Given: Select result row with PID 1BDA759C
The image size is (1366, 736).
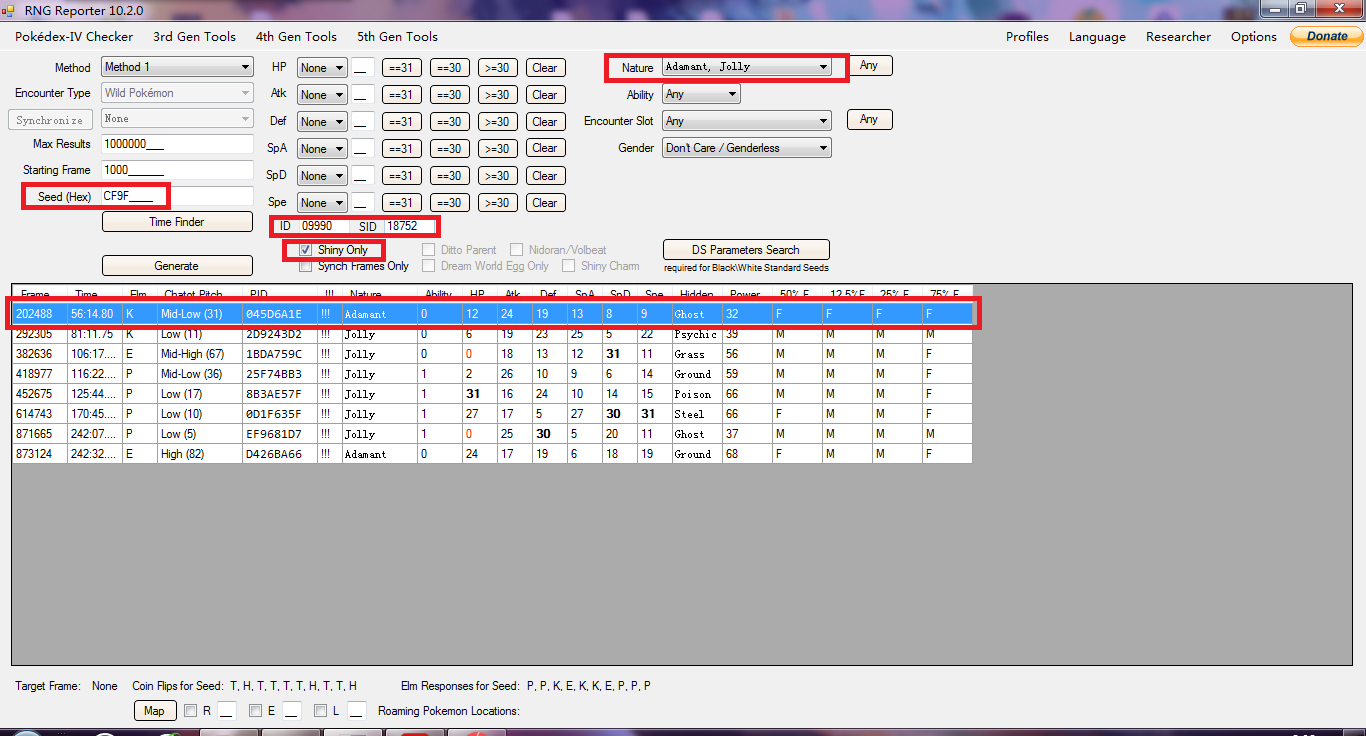Looking at the screenshot, I should click(492, 354).
